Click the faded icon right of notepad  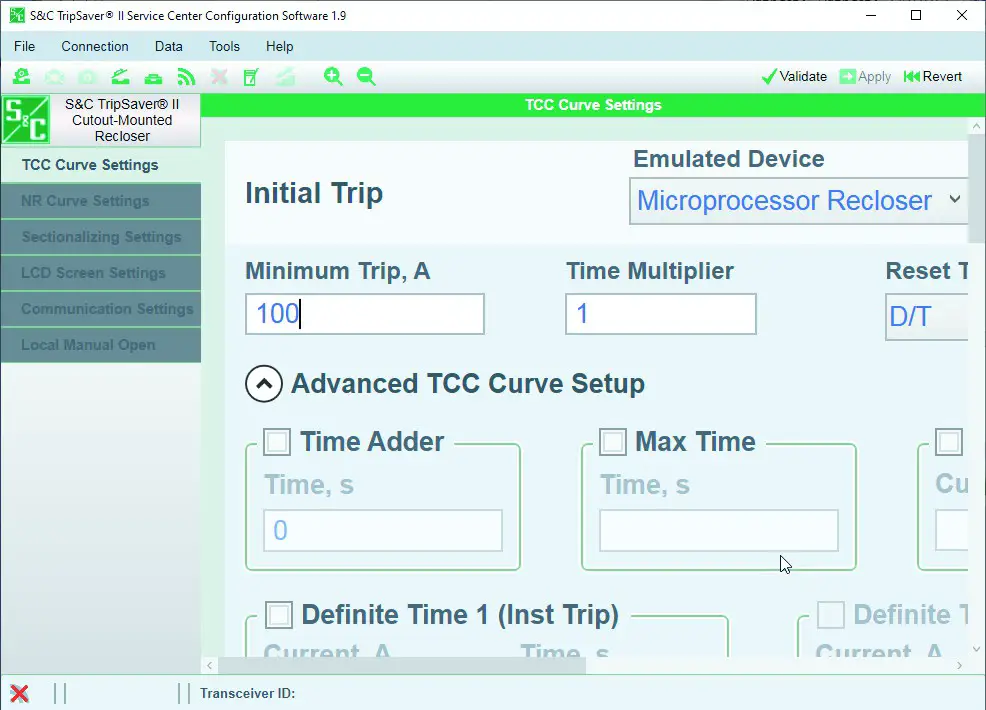click(x=285, y=77)
